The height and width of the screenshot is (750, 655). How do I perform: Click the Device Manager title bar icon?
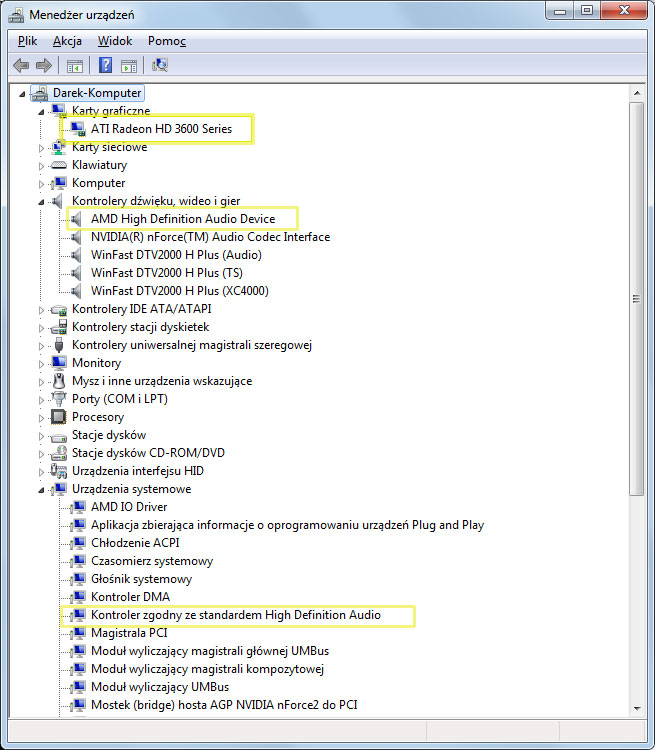click(16, 15)
